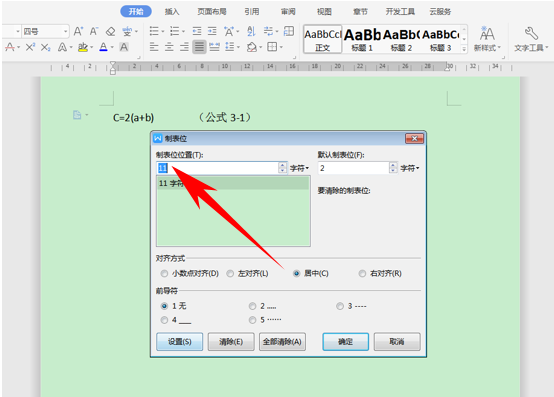This screenshot has width=554, height=397.
Task: Click the 全部清除(A) button
Action: [282, 342]
